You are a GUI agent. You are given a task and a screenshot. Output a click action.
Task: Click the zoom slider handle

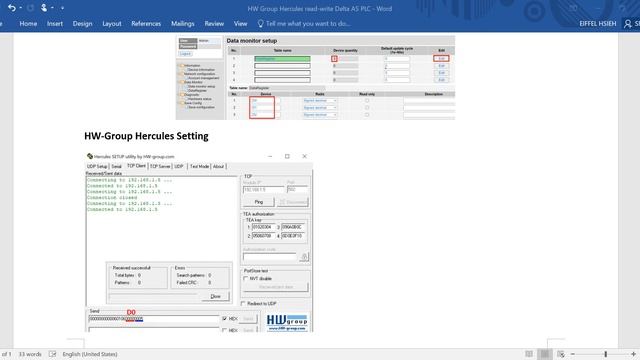tap(606, 354)
